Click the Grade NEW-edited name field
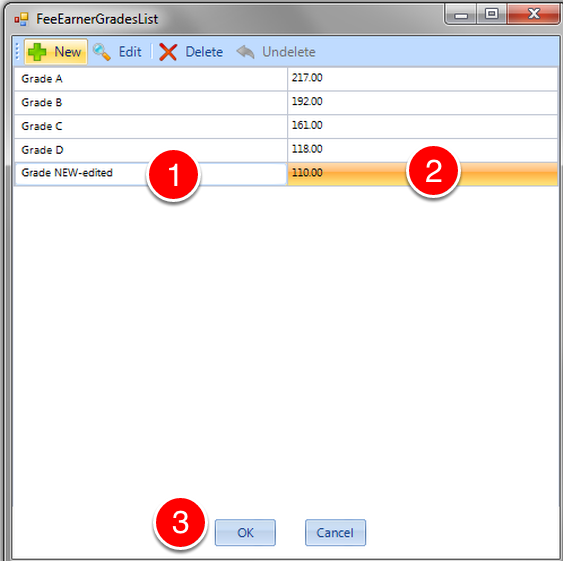The width and height of the screenshot is (563, 561). click(x=151, y=173)
